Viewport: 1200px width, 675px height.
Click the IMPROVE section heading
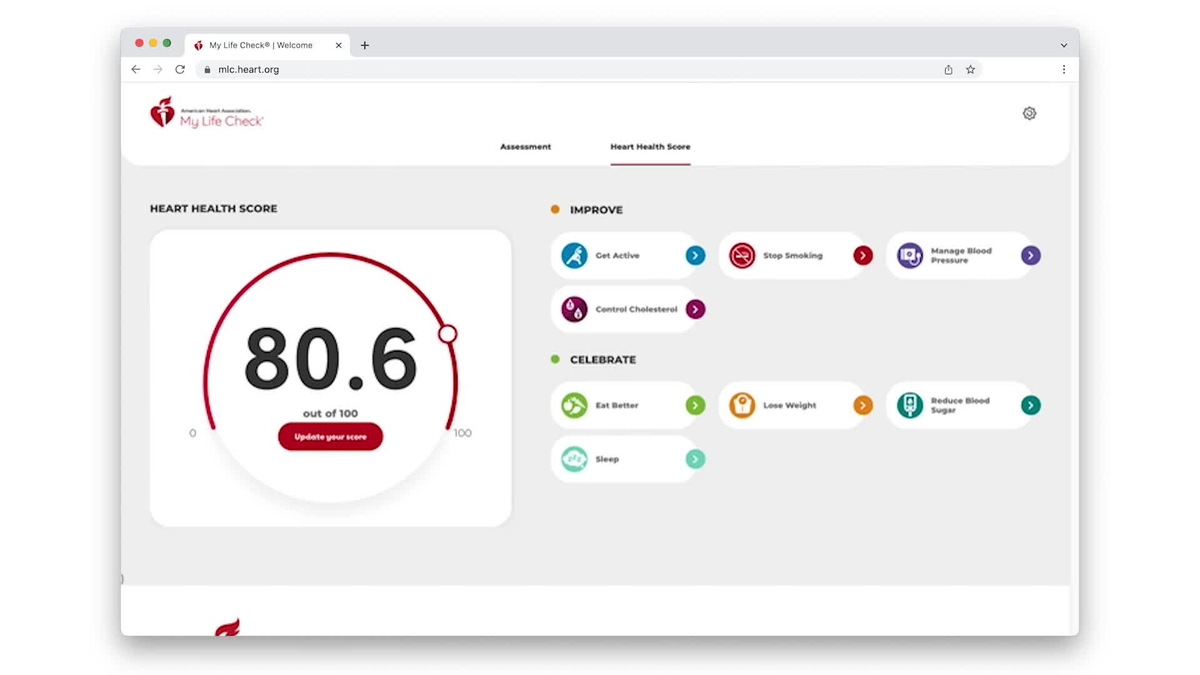pos(596,210)
